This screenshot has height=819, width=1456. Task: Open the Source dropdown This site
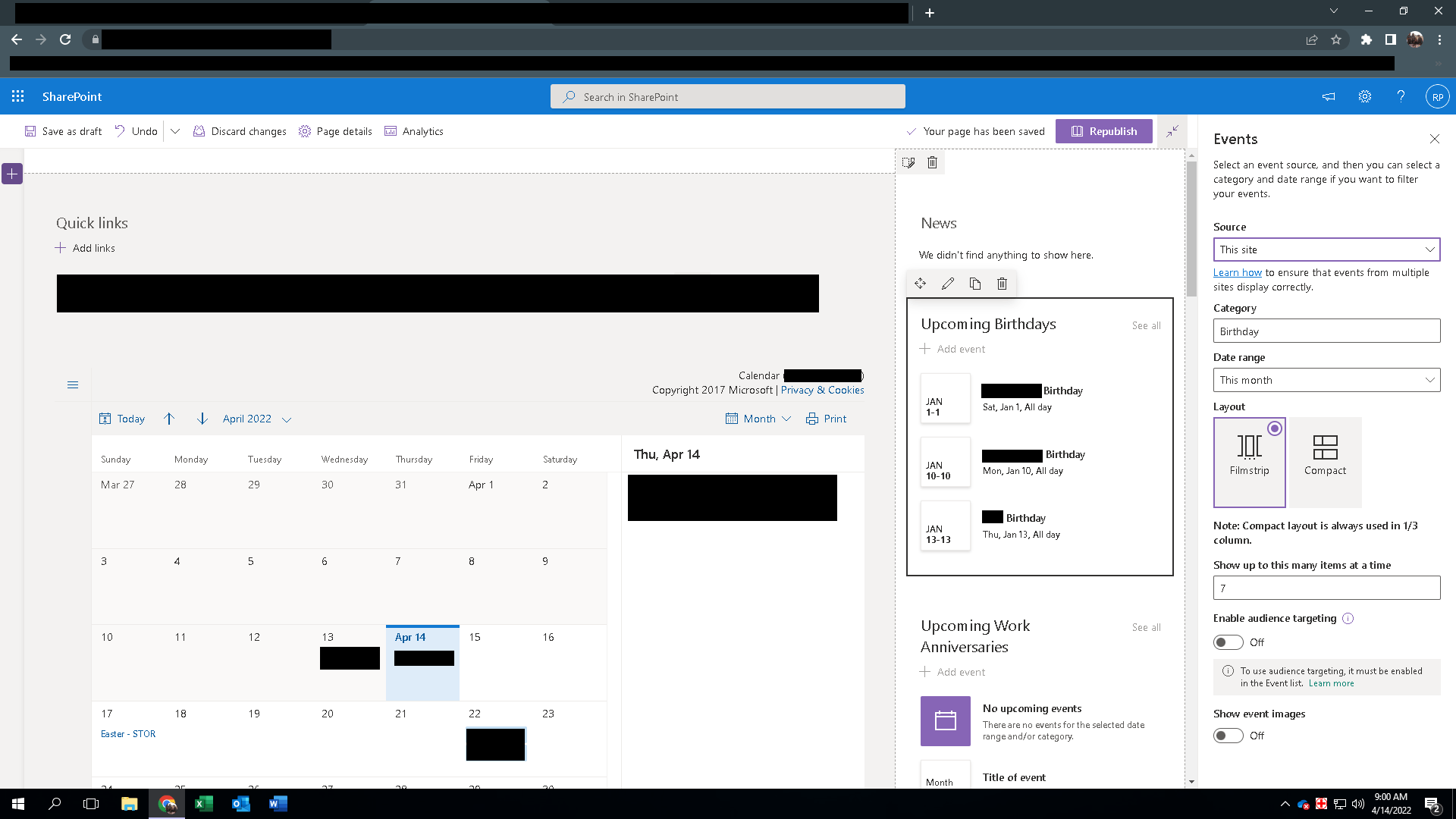[1326, 249]
